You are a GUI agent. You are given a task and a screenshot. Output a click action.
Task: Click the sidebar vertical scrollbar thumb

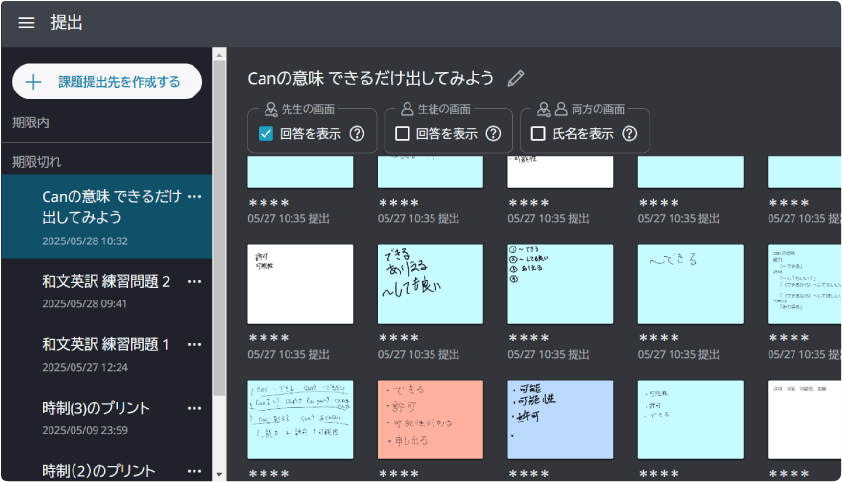[219, 228]
